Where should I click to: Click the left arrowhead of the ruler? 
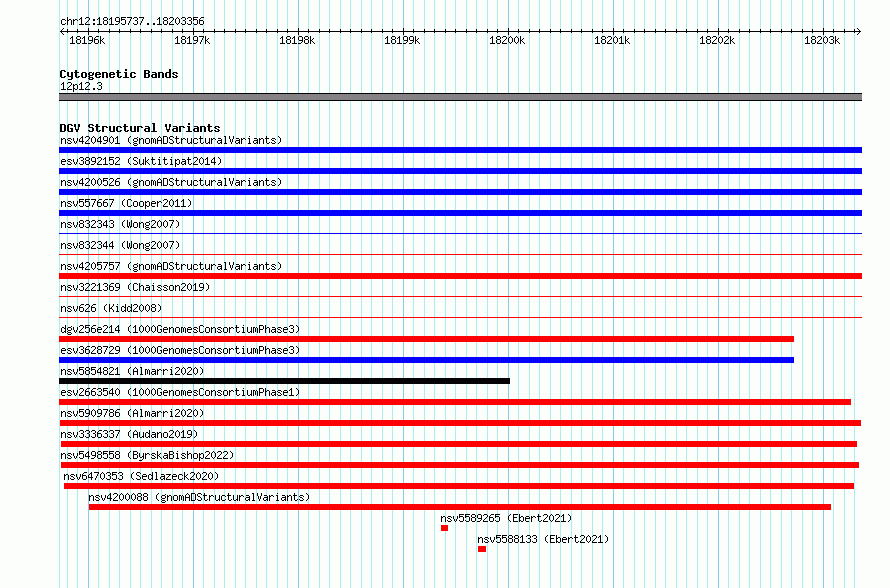tap(62, 31)
